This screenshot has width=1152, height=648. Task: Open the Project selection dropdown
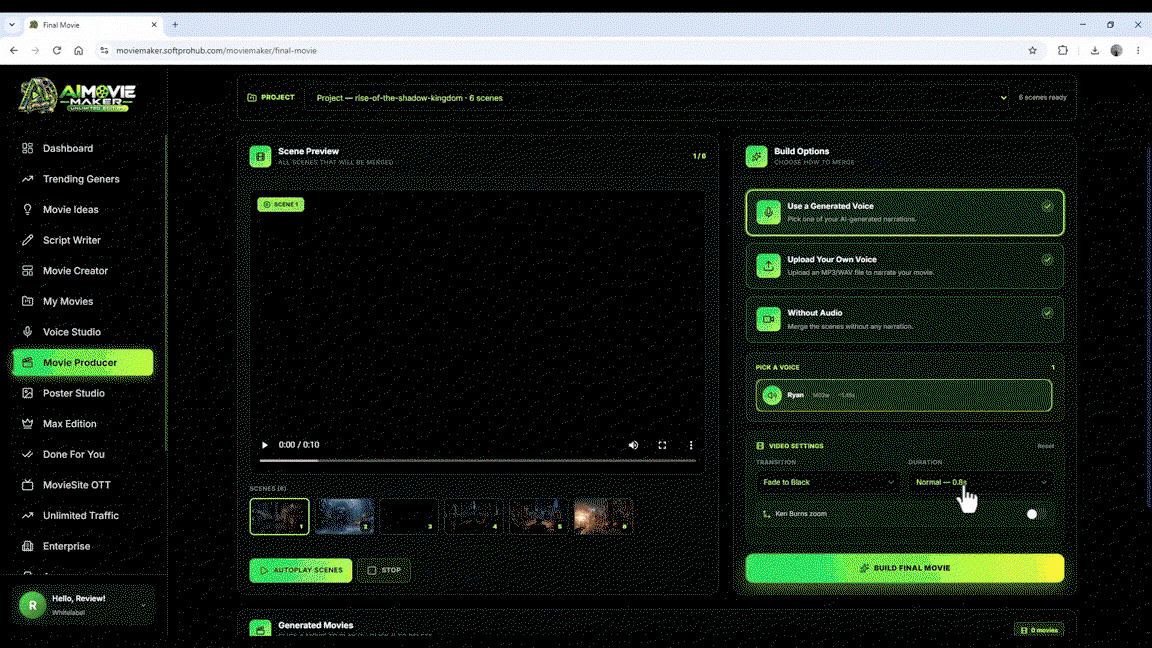click(x=658, y=98)
